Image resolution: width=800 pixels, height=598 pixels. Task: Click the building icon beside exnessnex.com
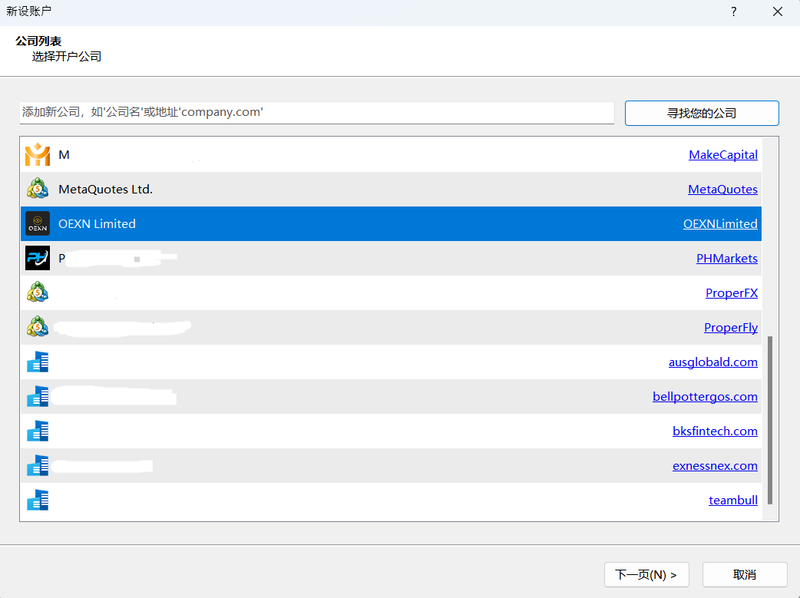click(x=38, y=465)
